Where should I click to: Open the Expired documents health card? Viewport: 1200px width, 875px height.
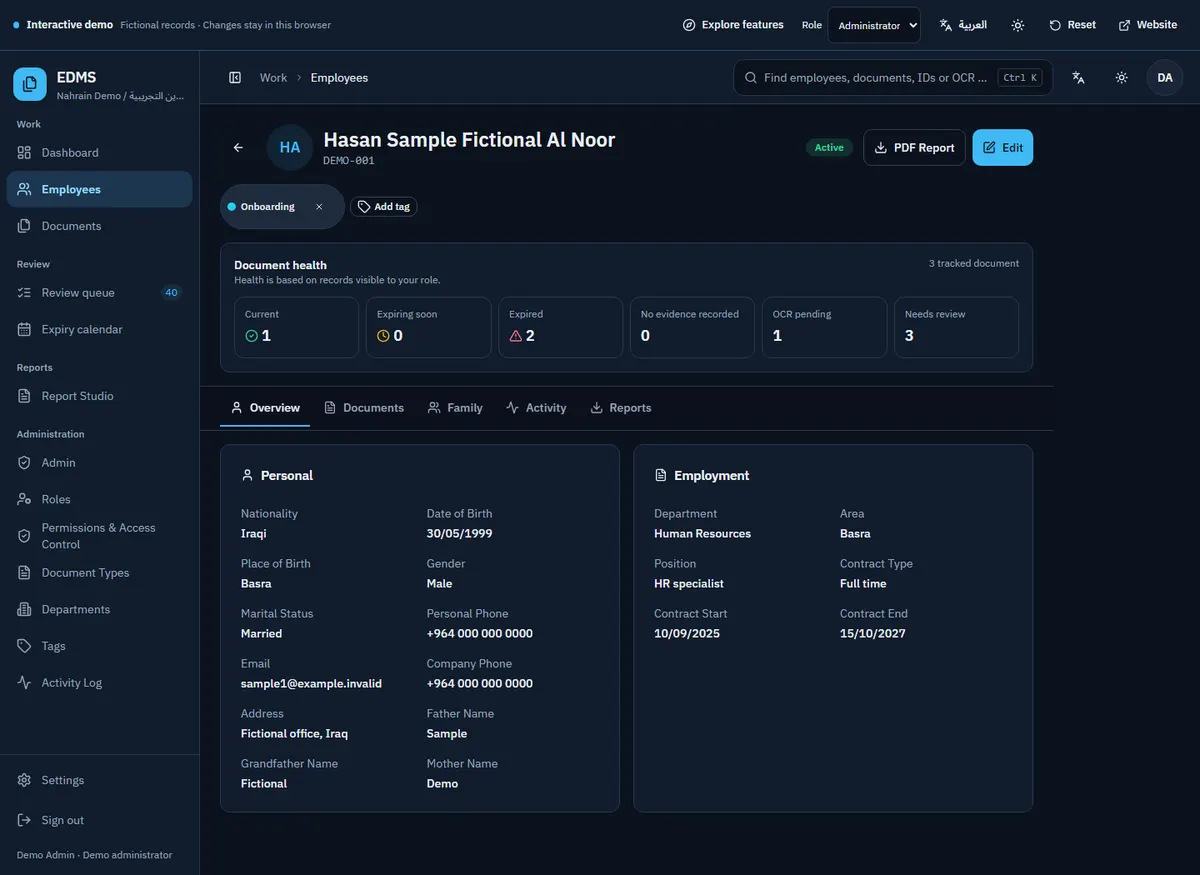tap(561, 327)
